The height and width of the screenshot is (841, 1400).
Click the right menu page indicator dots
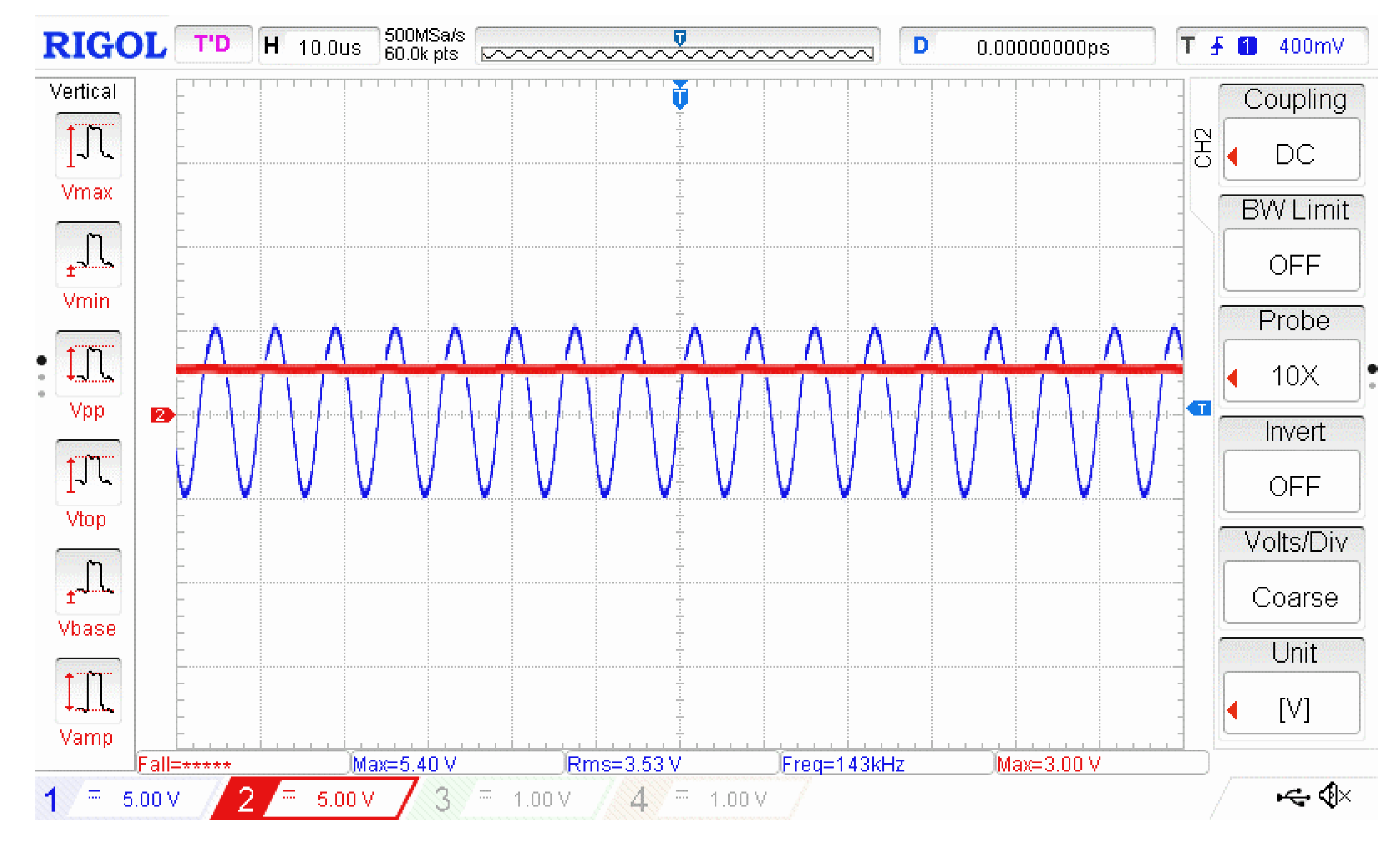[1372, 376]
